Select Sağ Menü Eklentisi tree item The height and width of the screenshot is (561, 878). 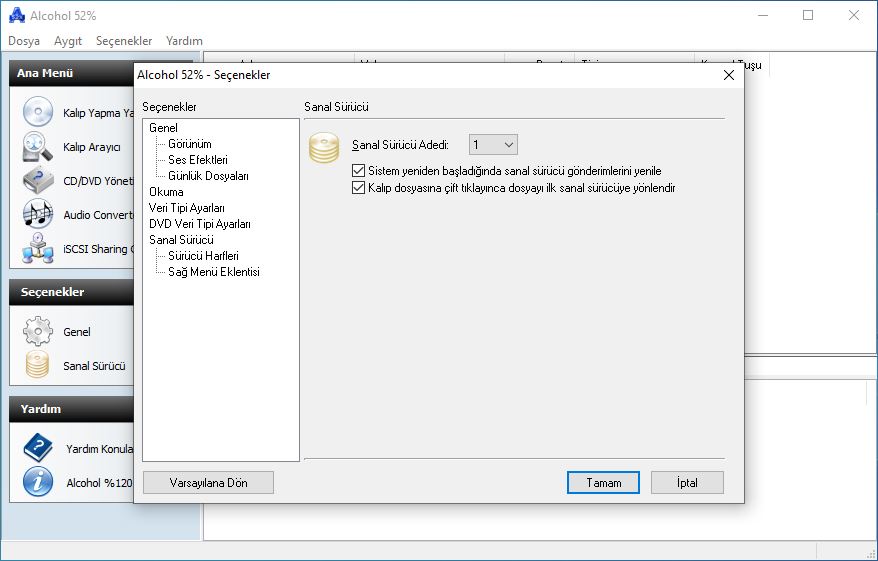point(214,272)
